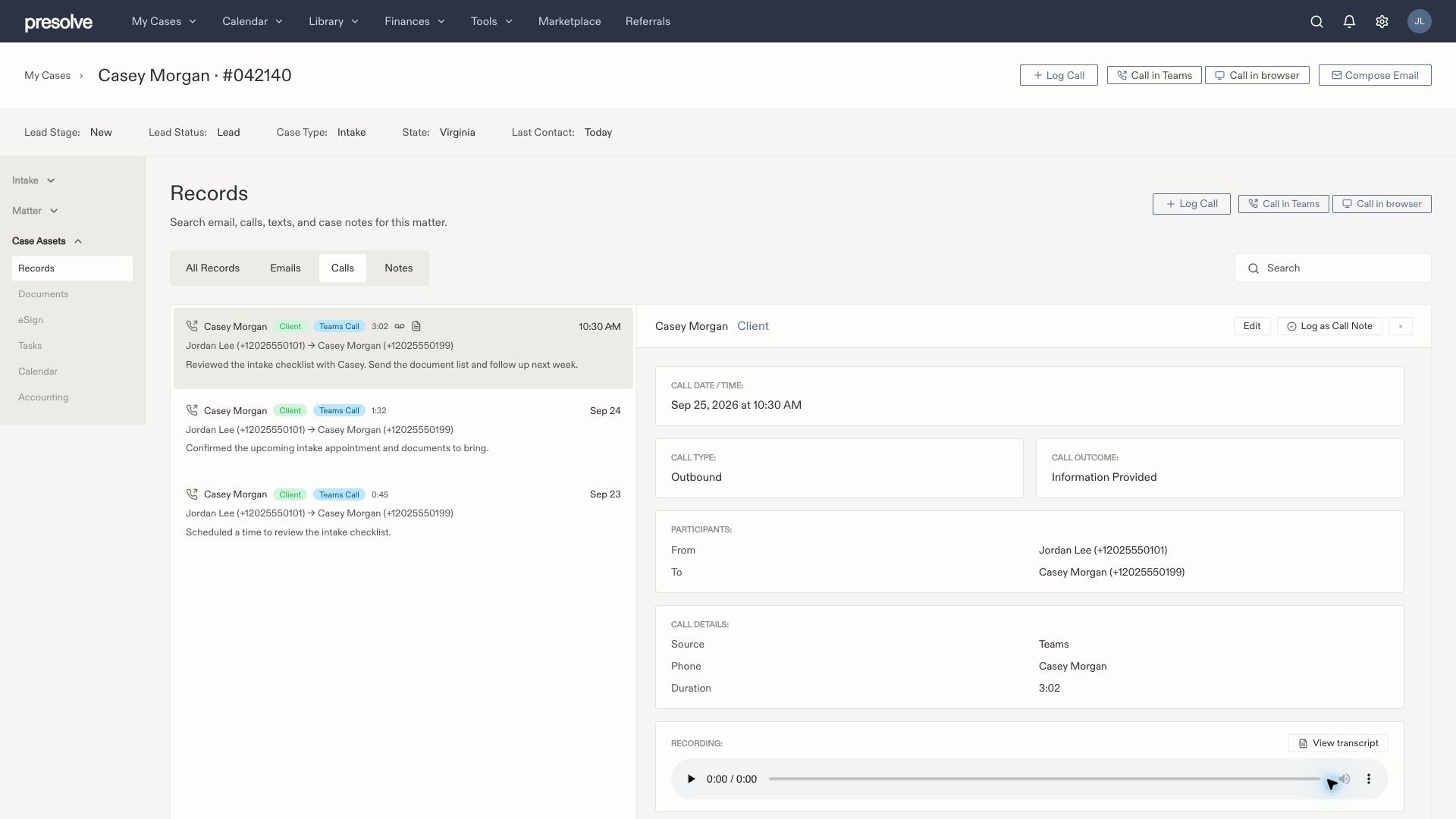Click the Client label beside Casey Morgan heading
The width and height of the screenshot is (1456, 819).
[x=753, y=326]
